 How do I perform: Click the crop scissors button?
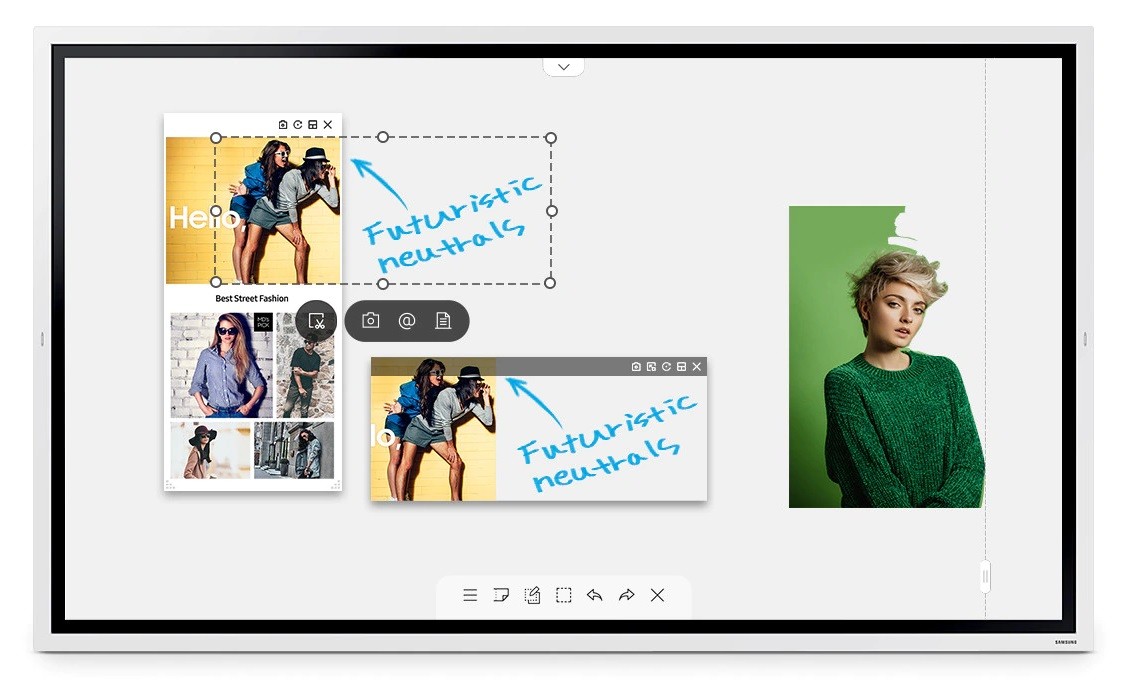(316, 321)
